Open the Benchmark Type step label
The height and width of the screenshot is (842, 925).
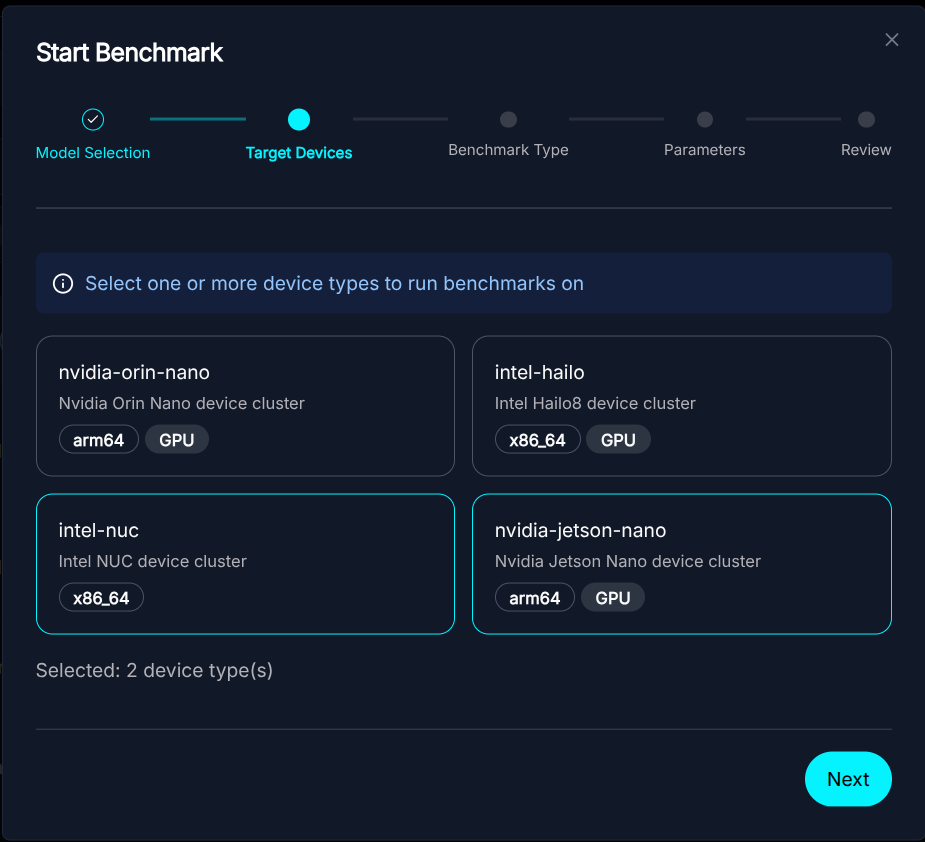(508, 150)
